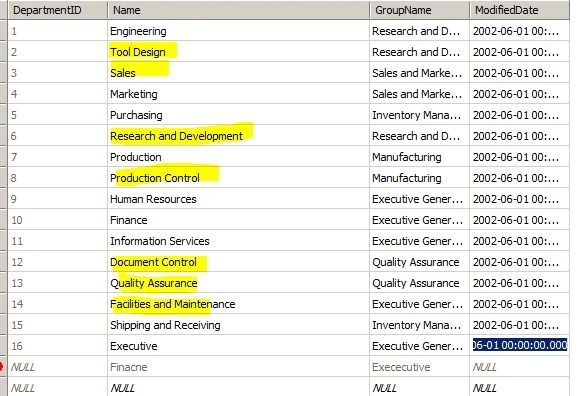Select the Information Services cell
583x396 pixels.
click(x=238, y=241)
